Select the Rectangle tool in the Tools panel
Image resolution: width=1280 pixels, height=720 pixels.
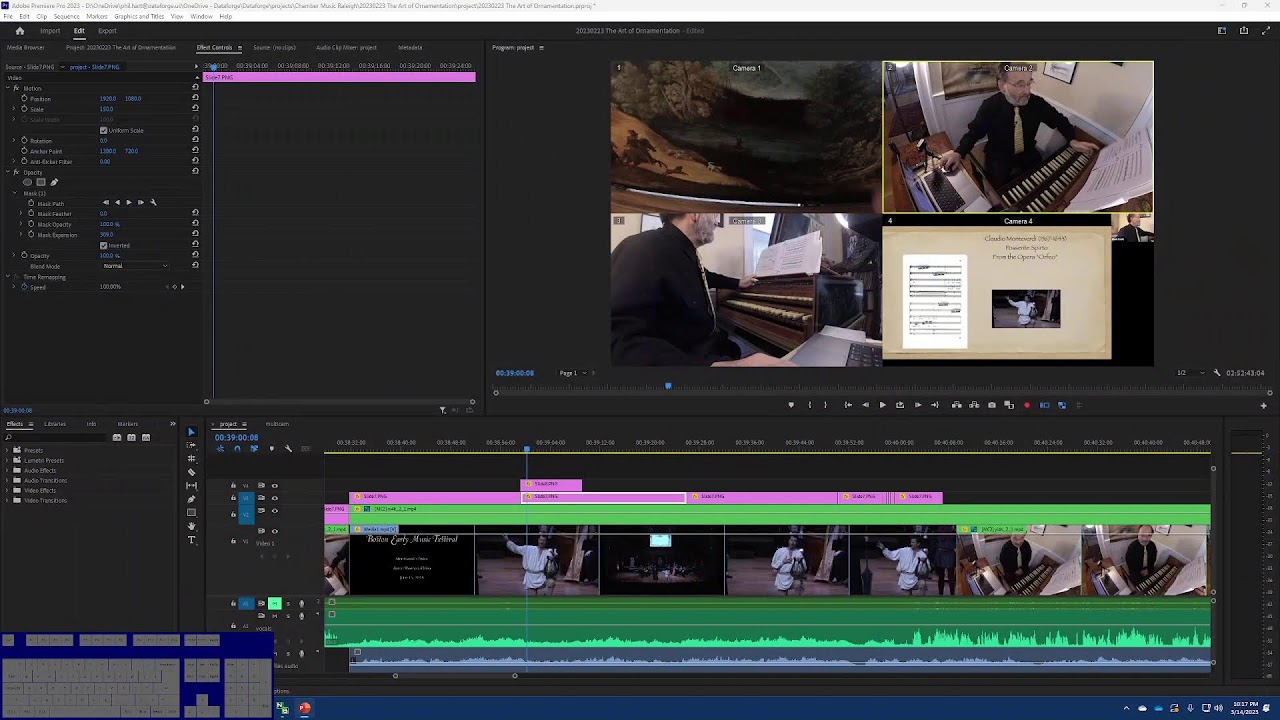191,513
